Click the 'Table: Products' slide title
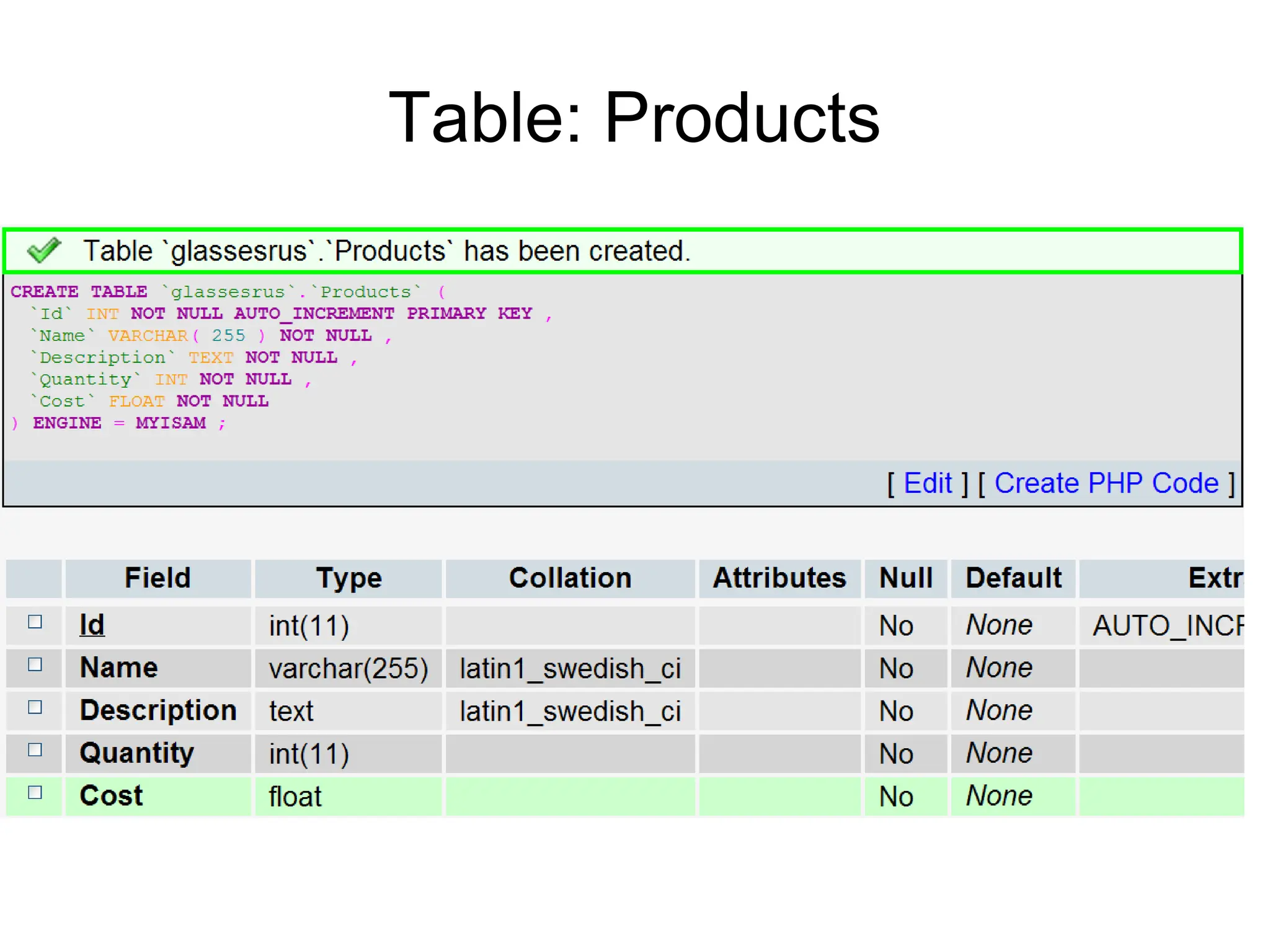The image size is (1270, 952). click(634, 117)
